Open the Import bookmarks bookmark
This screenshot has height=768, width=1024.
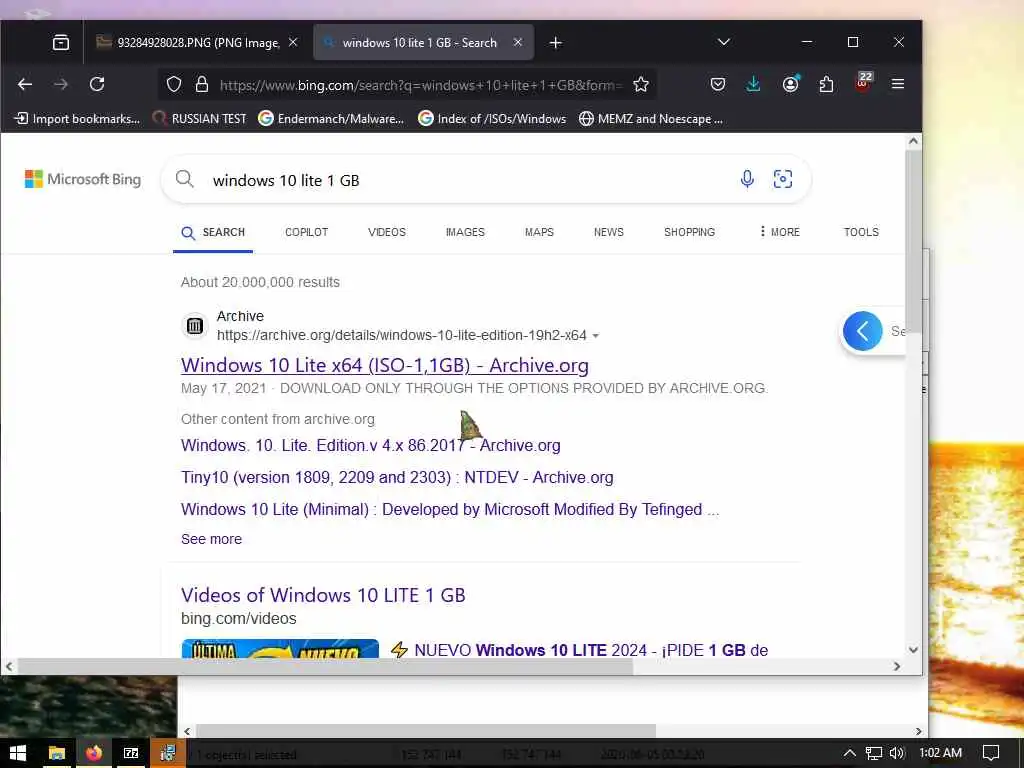tap(77, 119)
